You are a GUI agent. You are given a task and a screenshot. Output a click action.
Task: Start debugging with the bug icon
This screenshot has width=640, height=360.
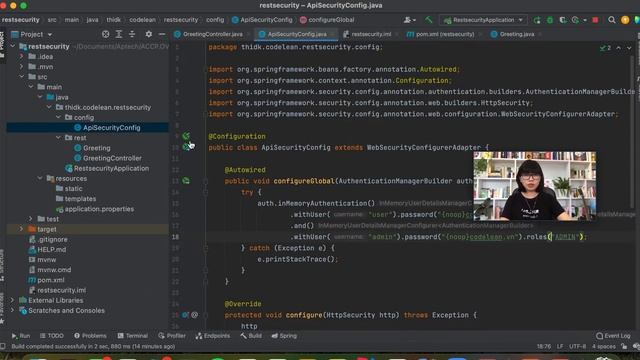550,20
